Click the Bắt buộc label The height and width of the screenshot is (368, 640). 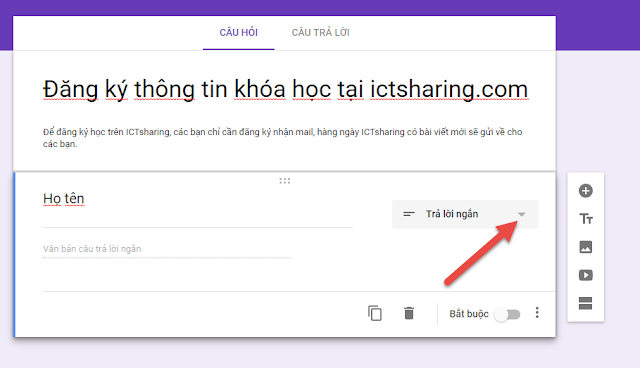(469, 314)
